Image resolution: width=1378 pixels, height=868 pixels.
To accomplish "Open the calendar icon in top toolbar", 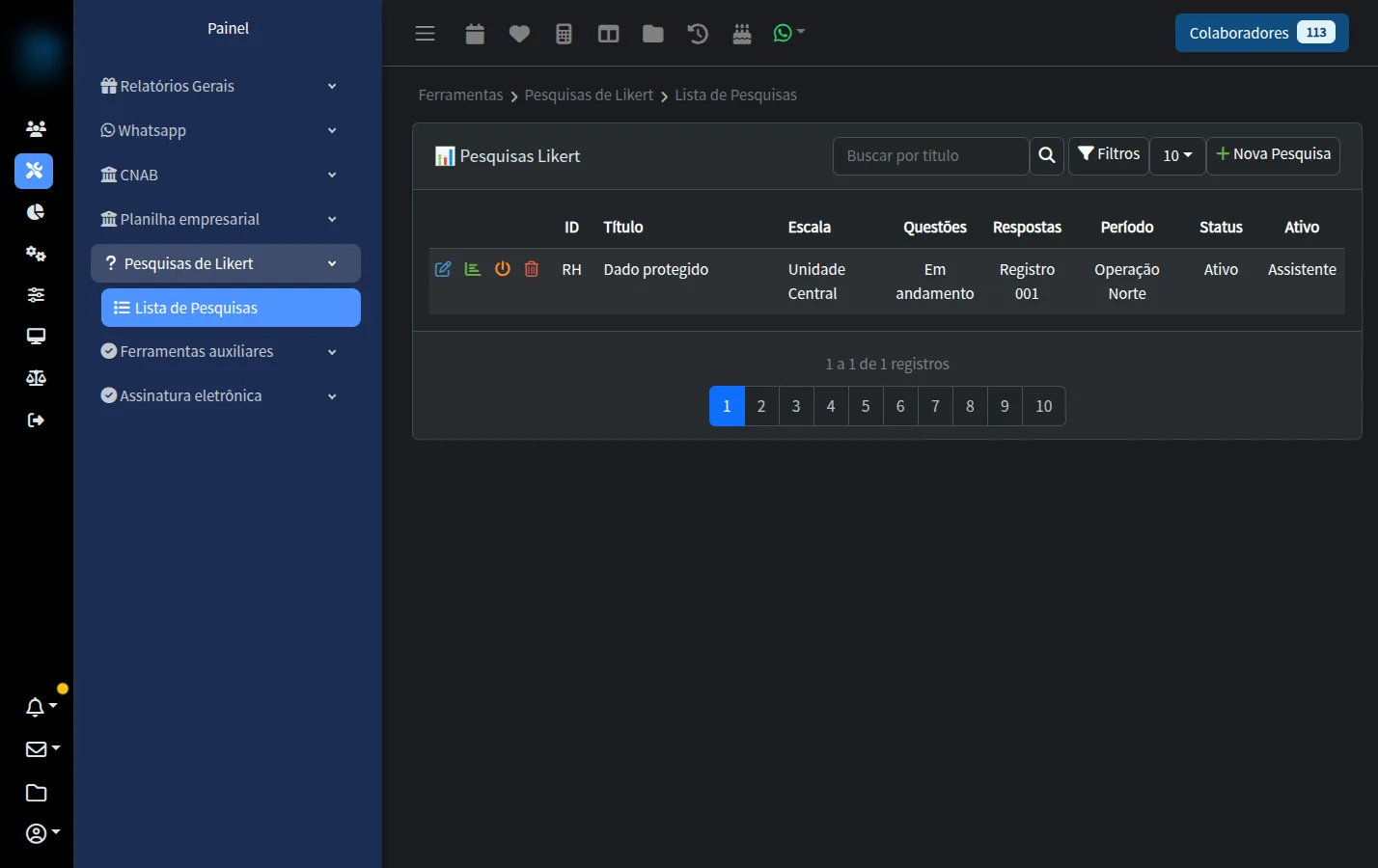I will pyautogui.click(x=475, y=34).
